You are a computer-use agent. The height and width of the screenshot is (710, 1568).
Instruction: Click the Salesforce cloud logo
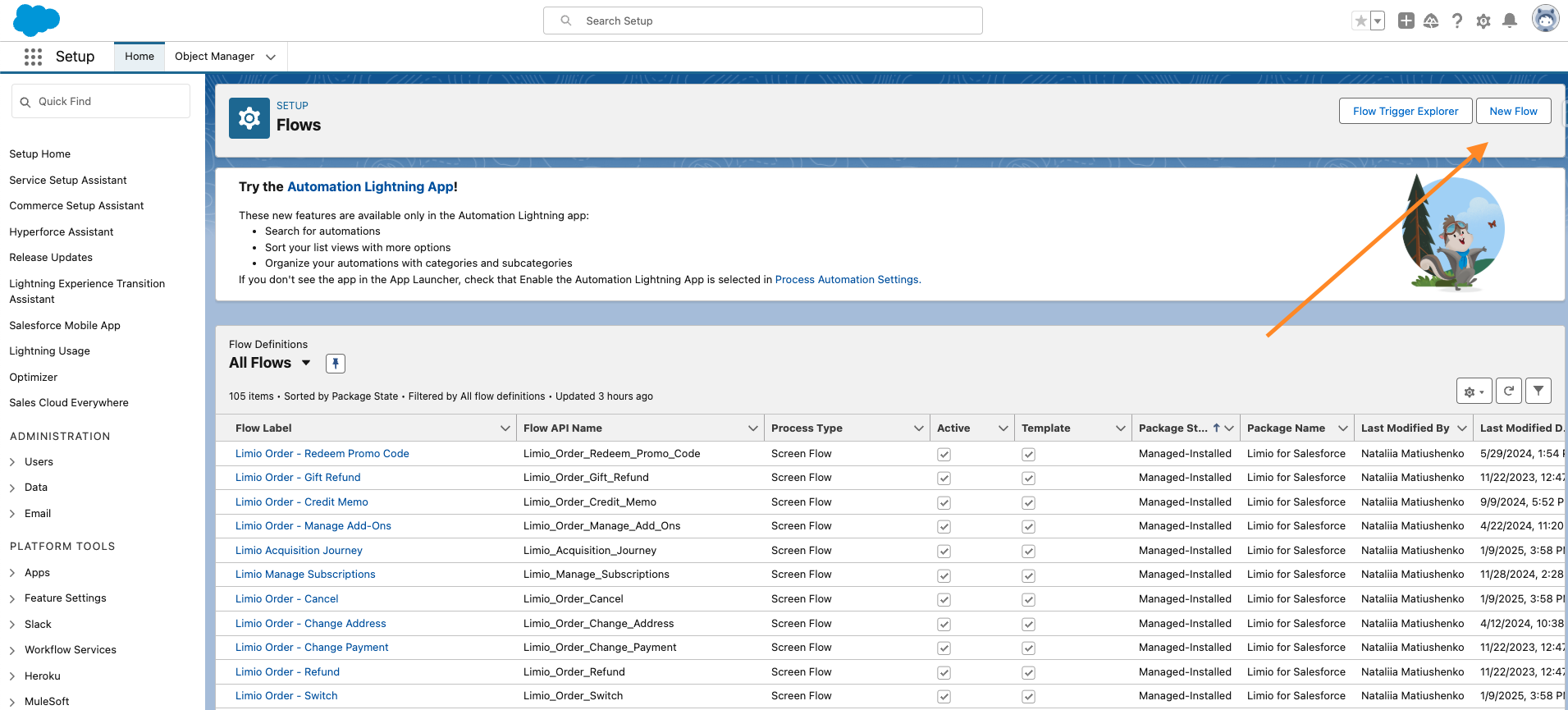[x=36, y=20]
